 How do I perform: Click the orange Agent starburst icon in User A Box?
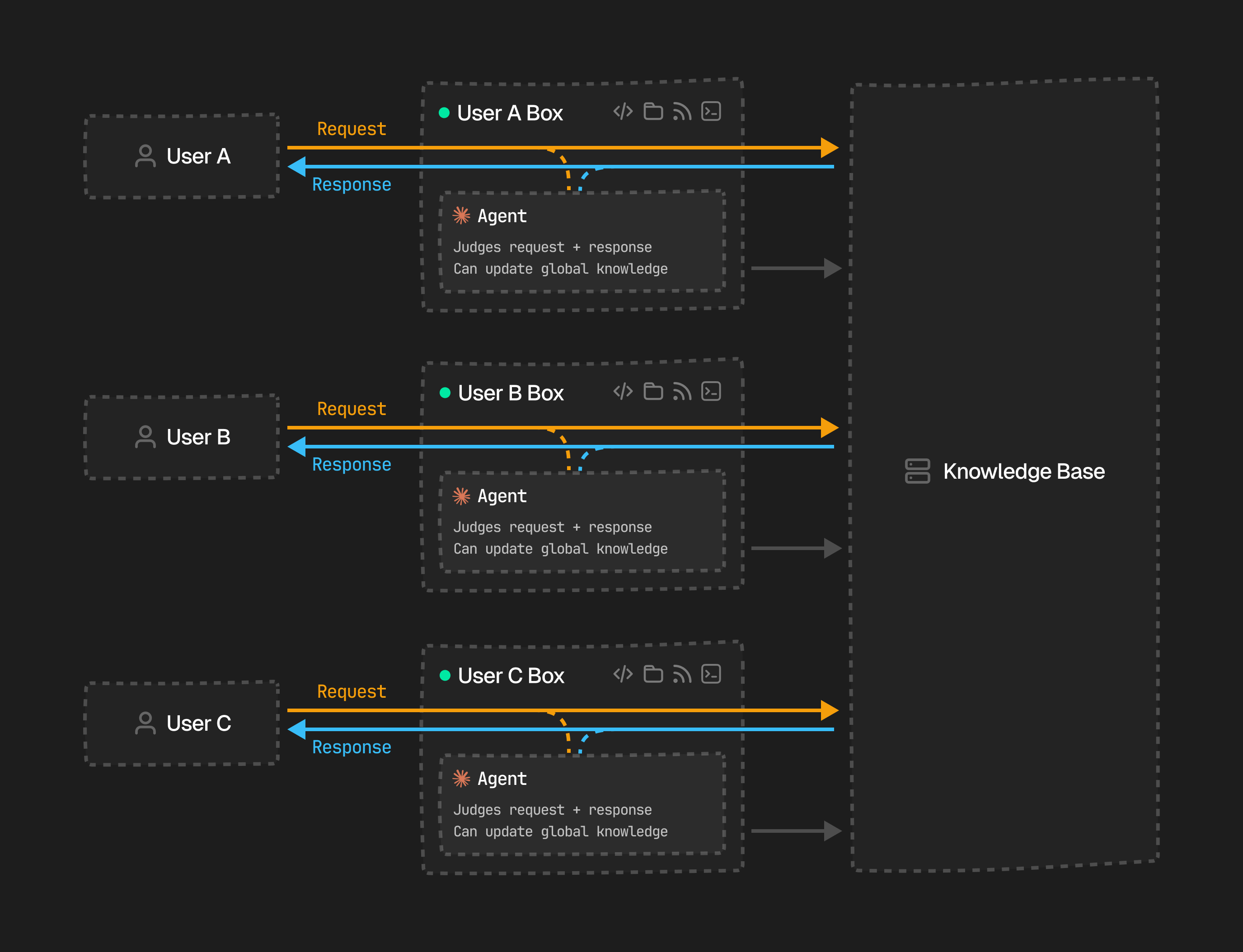coord(461,215)
